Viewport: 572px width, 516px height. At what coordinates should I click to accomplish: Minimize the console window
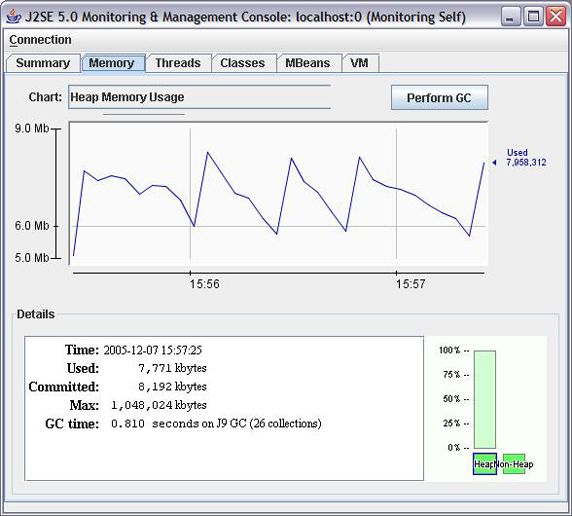point(511,16)
